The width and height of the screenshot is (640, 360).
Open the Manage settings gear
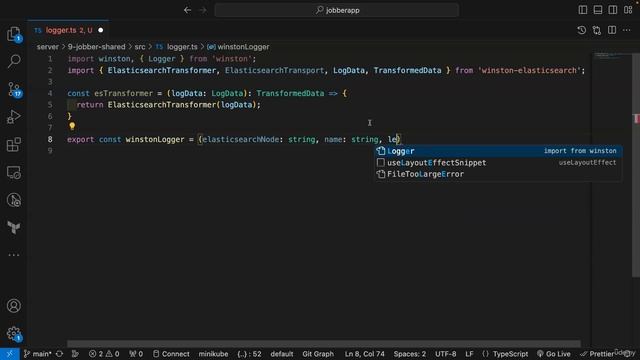14,334
